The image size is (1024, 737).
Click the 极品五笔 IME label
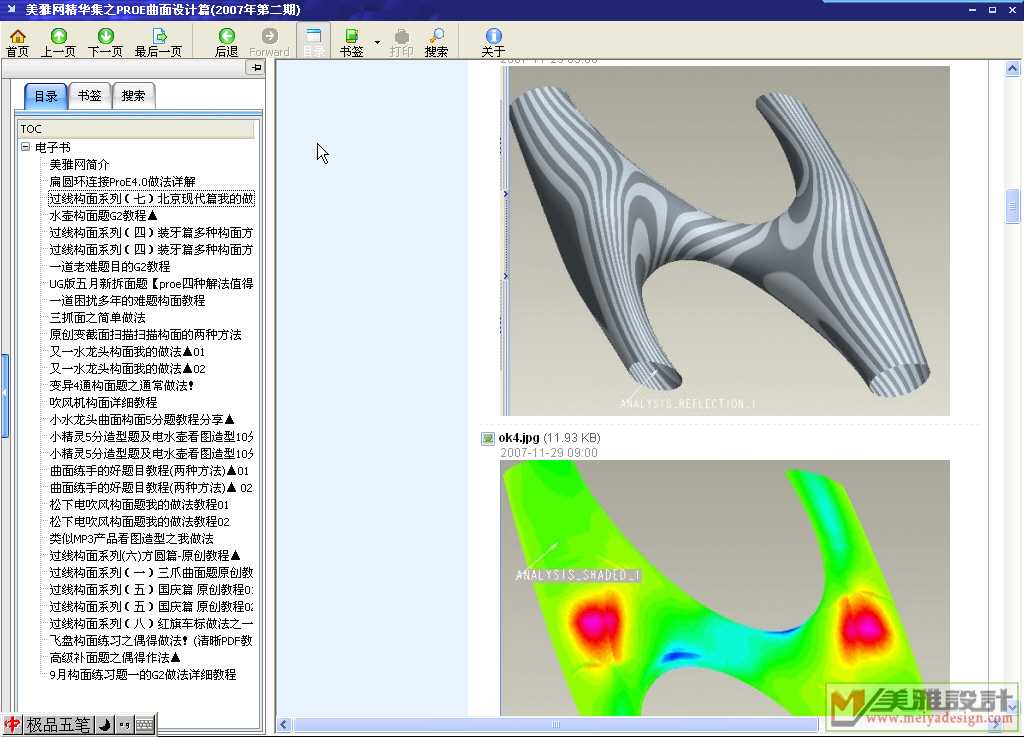tap(58, 724)
